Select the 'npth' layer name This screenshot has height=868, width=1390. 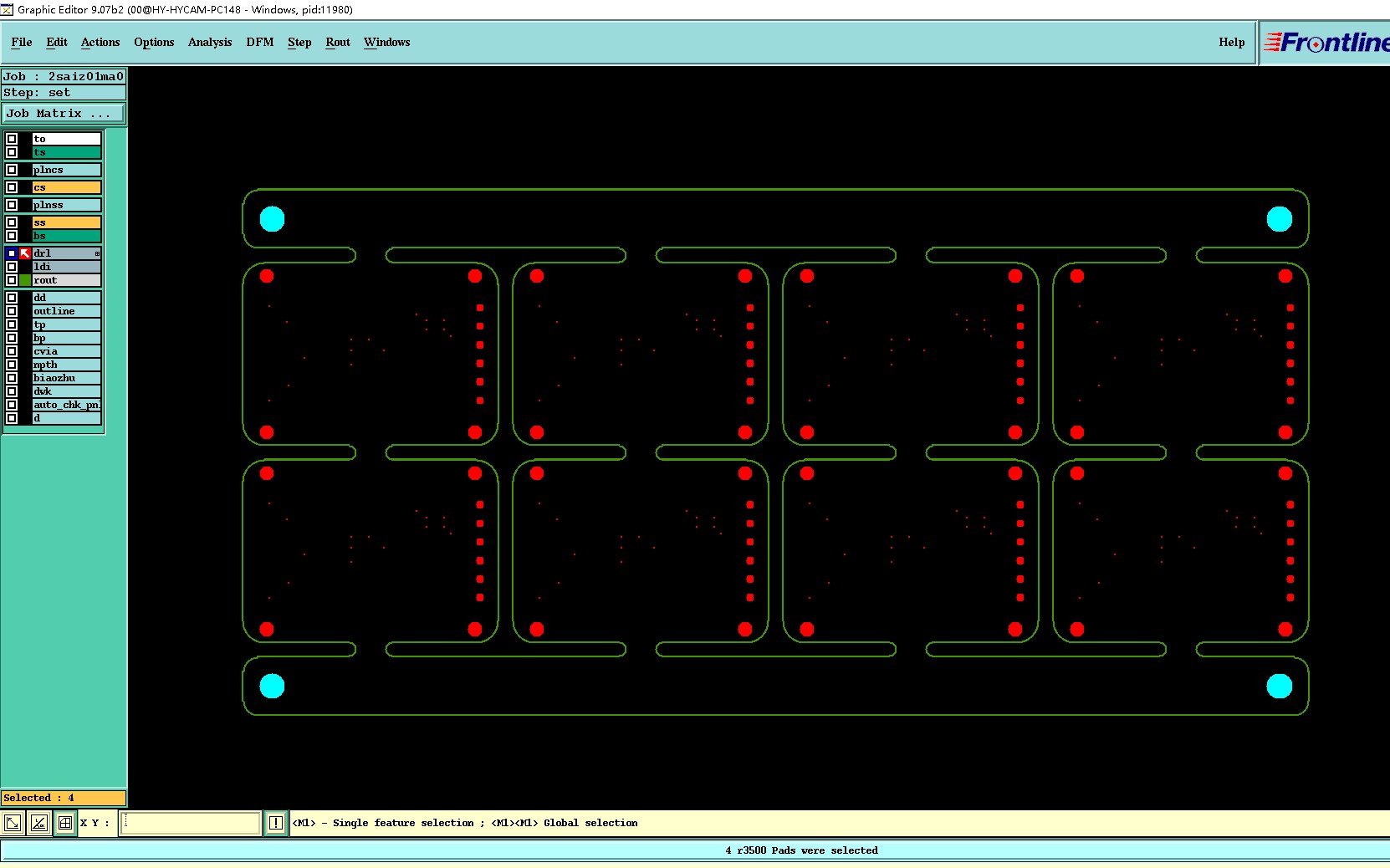point(67,365)
